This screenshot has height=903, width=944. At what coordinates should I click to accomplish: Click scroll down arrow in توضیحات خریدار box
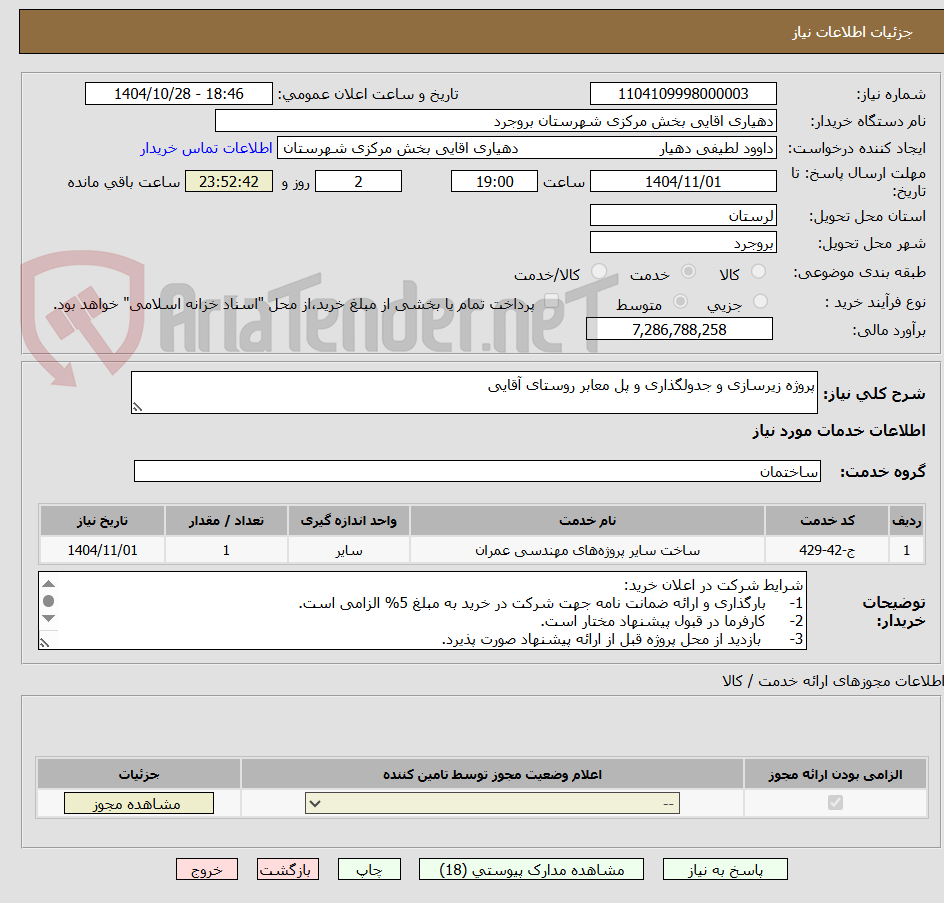(x=49, y=618)
